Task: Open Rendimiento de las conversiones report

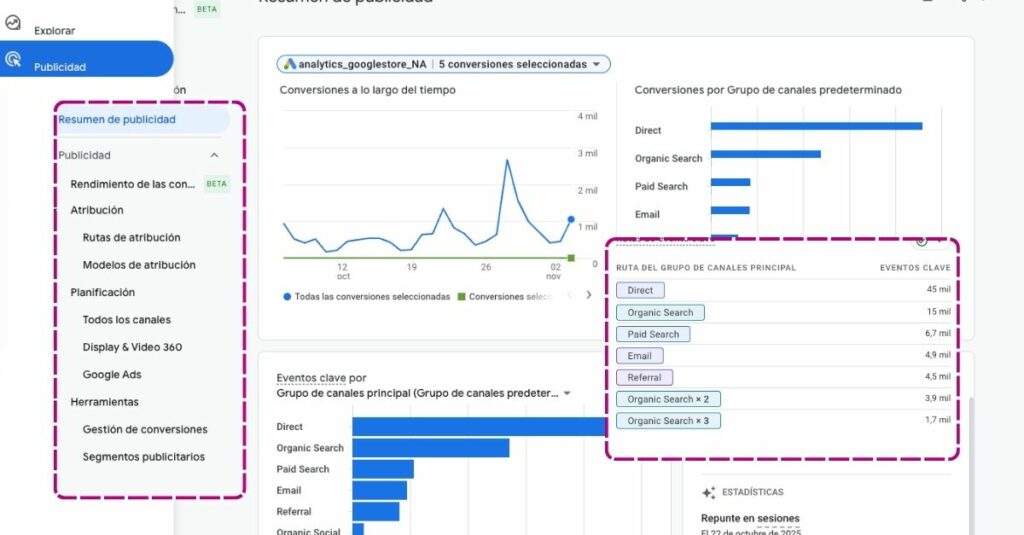Action: tap(133, 184)
